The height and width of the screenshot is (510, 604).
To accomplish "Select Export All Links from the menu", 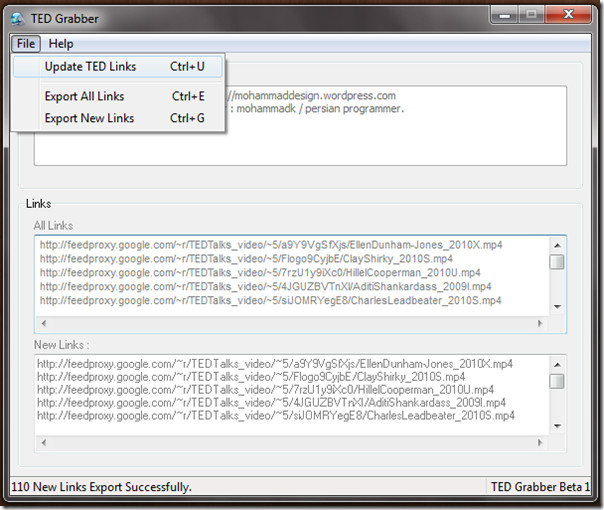I will pos(118,96).
